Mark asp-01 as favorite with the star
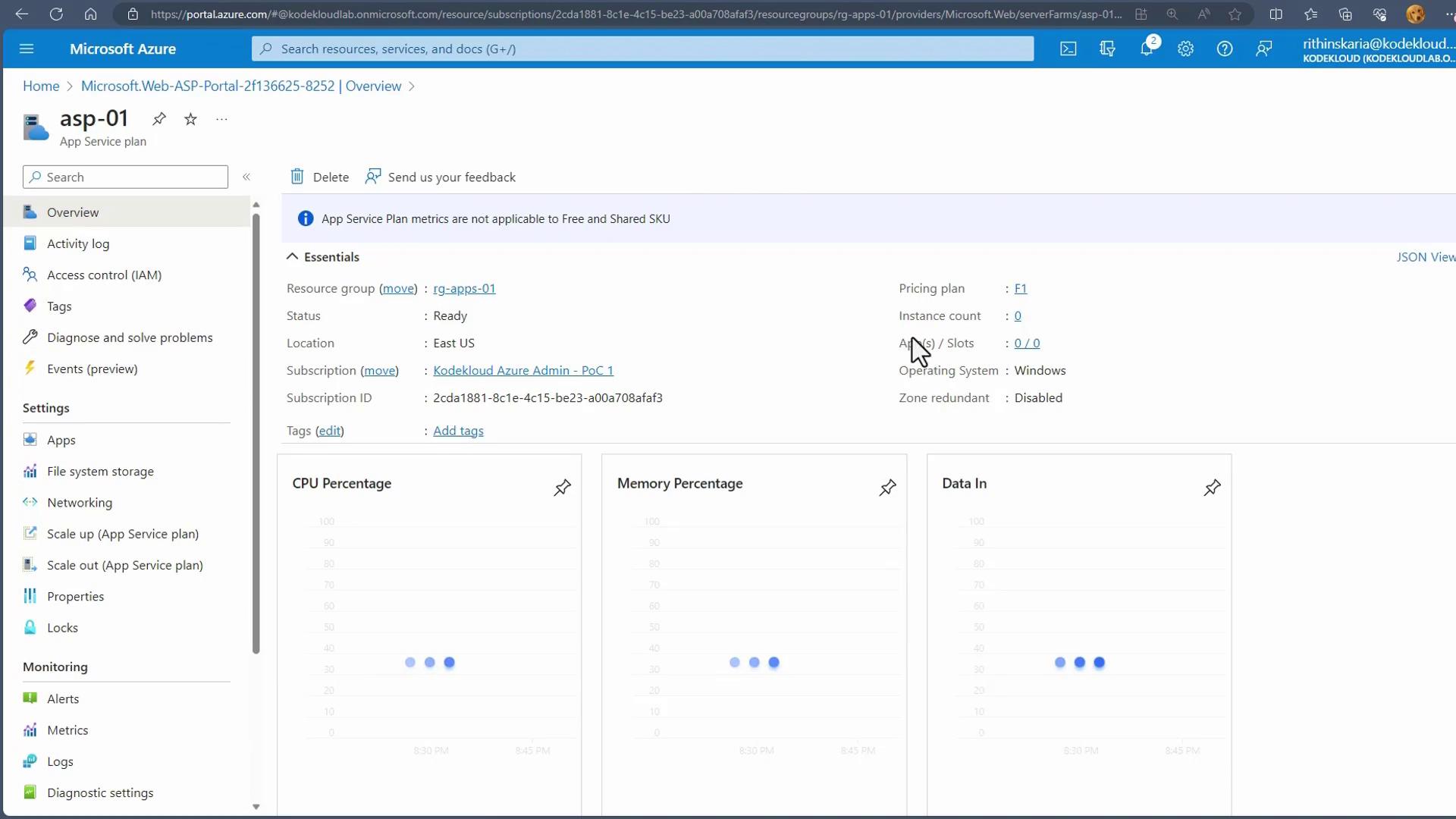Viewport: 1456px width, 819px height. click(190, 119)
